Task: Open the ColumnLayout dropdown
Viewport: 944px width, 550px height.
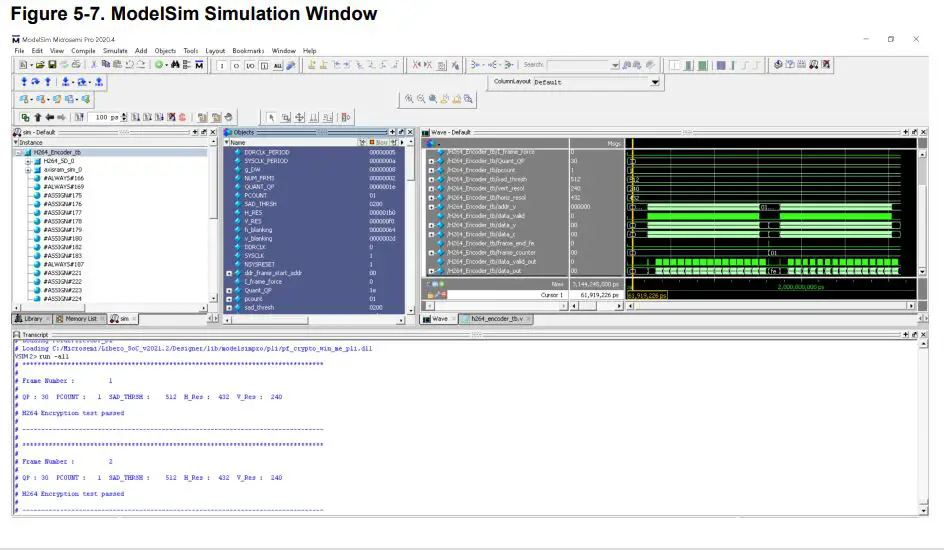Action: pos(655,82)
